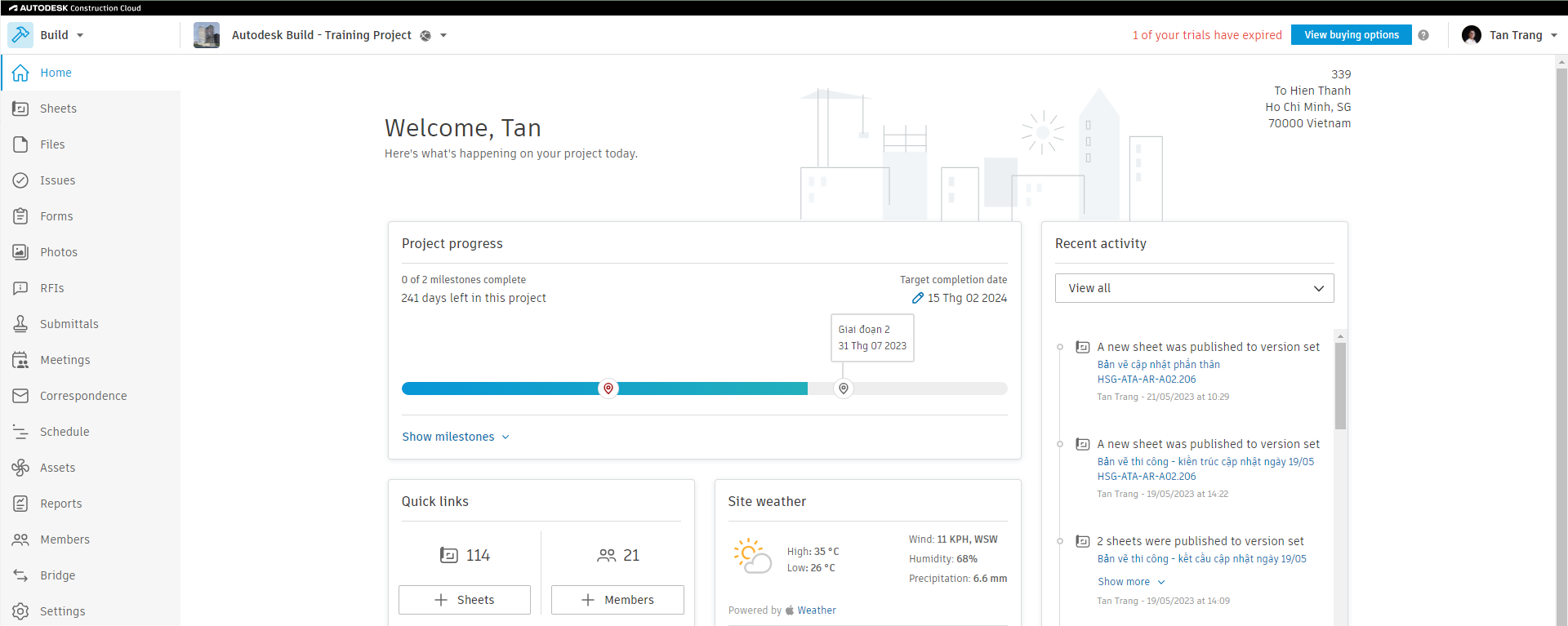Click the add Sheets button
Viewport: 1568px width, 626px height.
[x=465, y=600]
